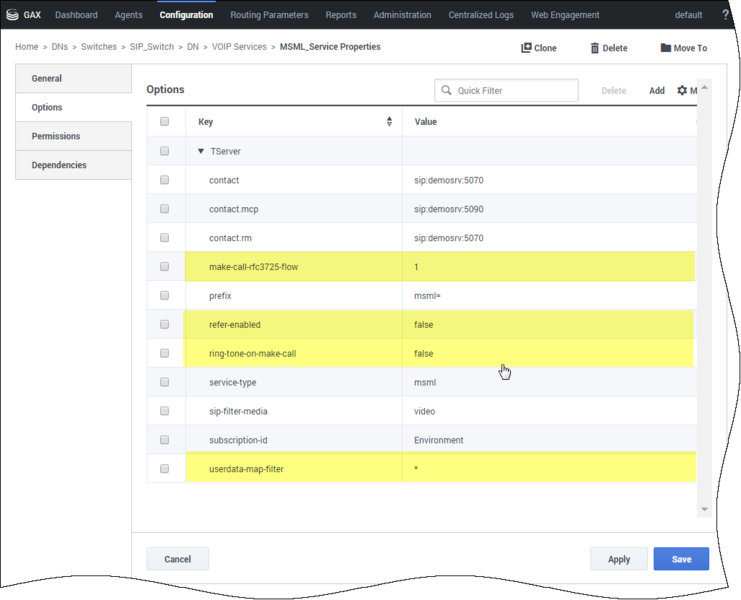
Task: Sort by Key column arrows
Action: click(389, 121)
